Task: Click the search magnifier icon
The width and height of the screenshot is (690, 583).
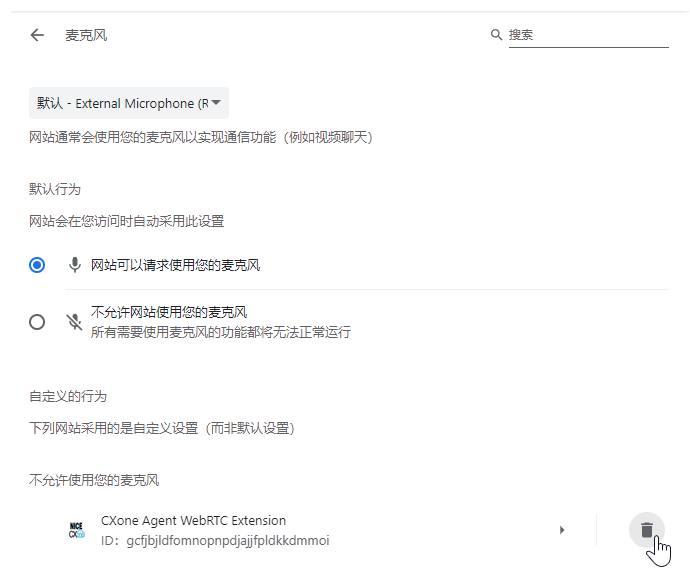Action: point(496,35)
